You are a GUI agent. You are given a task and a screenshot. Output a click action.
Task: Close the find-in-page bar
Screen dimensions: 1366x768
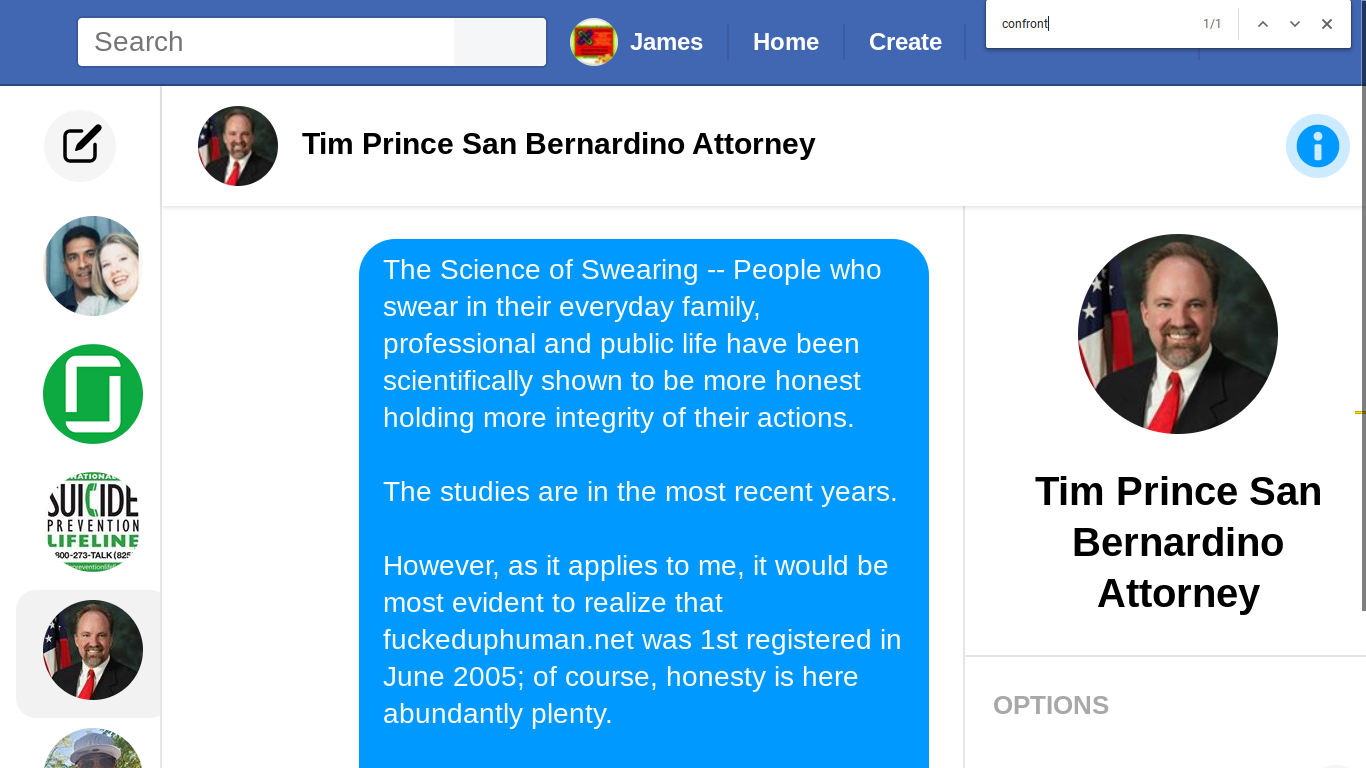pyautogui.click(x=1327, y=24)
